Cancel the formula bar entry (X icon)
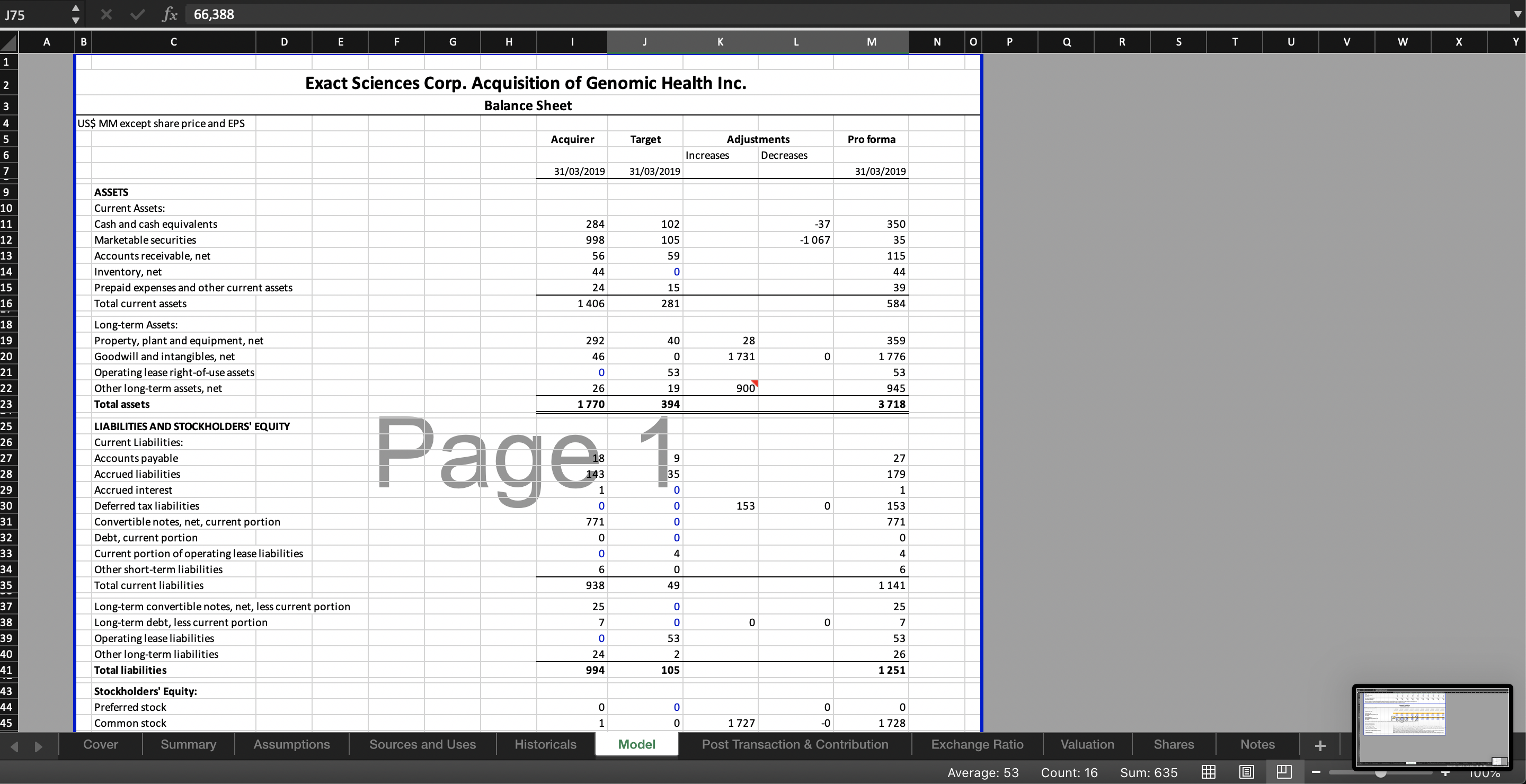Screen dimensions: 1526x784 click(x=106, y=14)
